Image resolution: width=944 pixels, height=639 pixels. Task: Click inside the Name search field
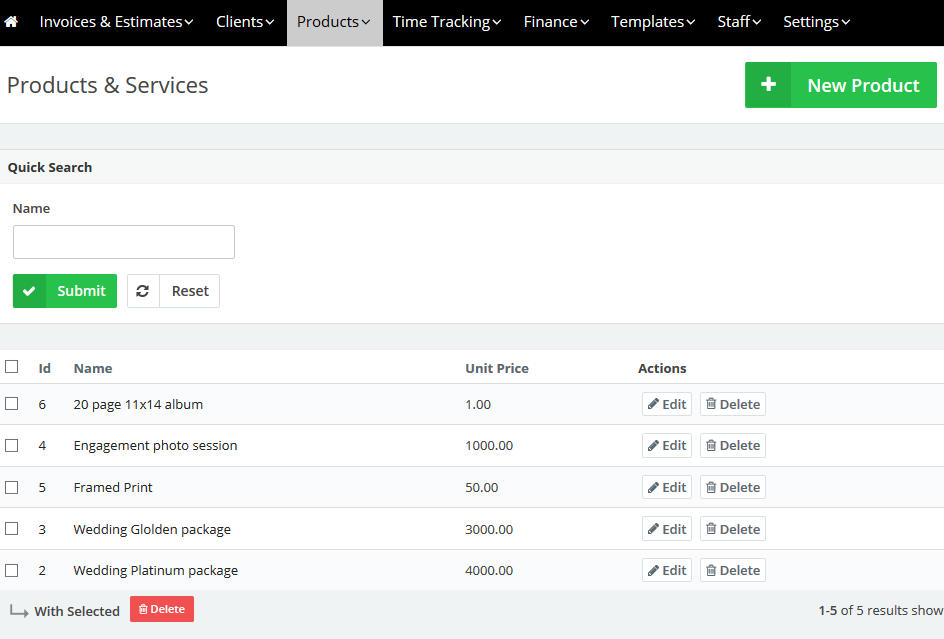(x=123, y=242)
